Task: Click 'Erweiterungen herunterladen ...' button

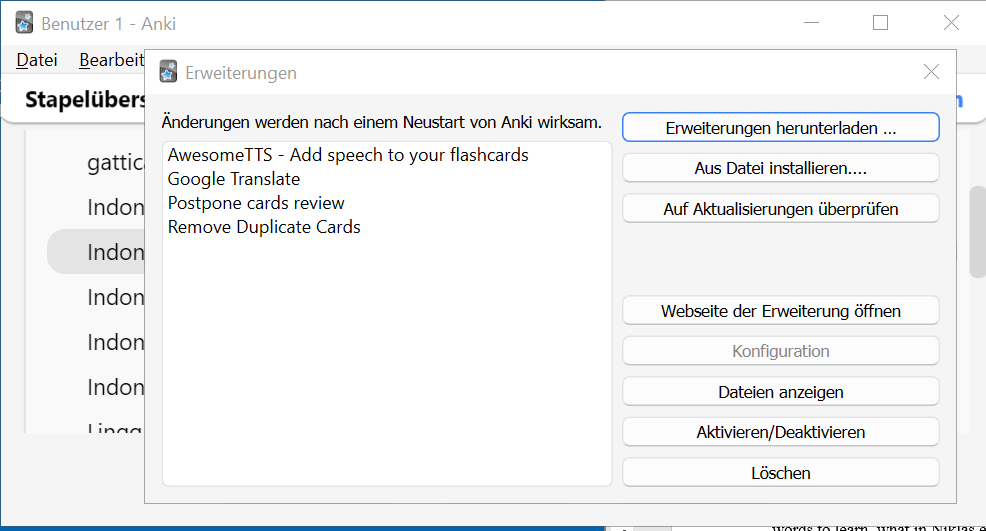Action: (x=780, y=128)
